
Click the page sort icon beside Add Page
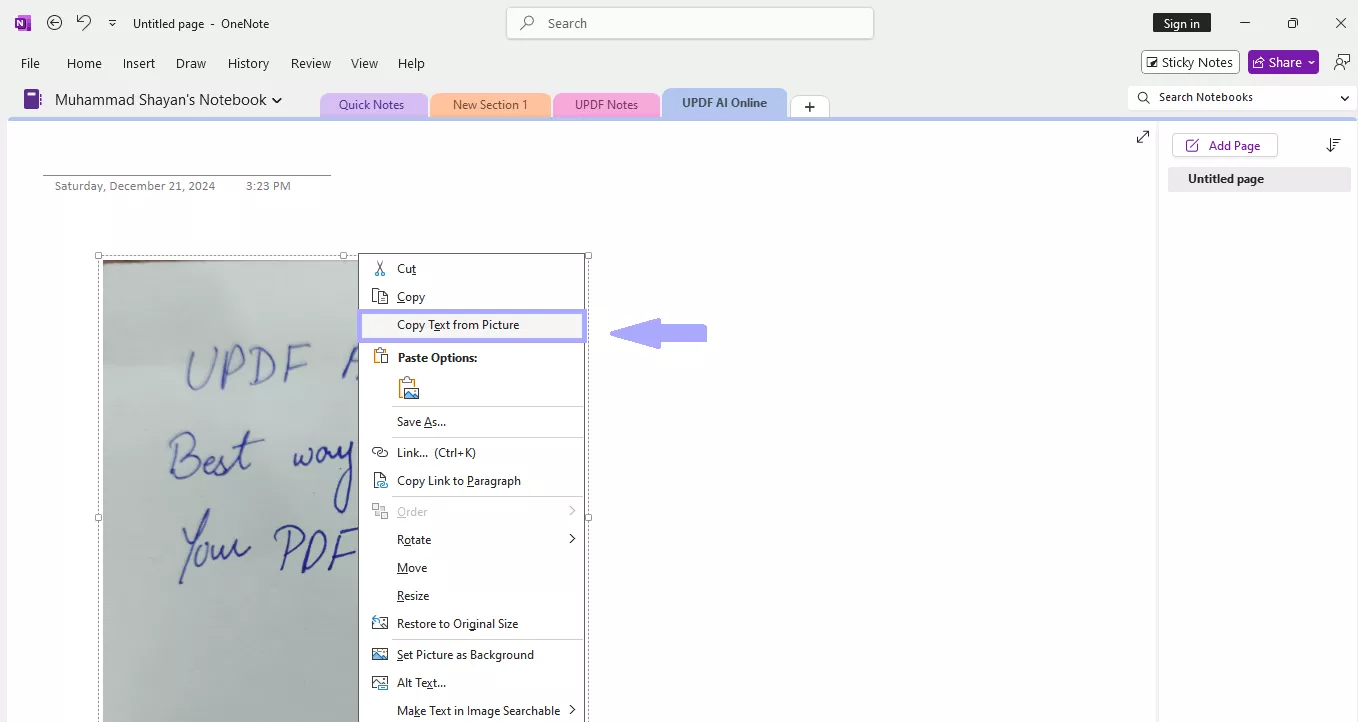(1333, 145)
